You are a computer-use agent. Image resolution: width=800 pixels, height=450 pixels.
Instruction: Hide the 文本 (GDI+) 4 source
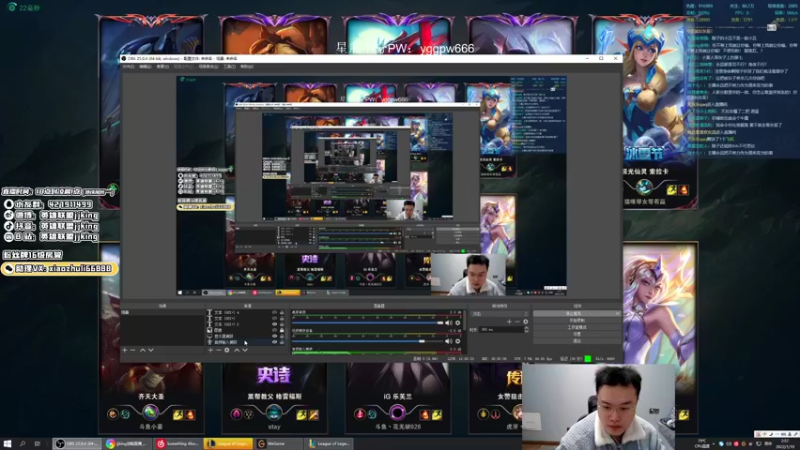(274, 312)
